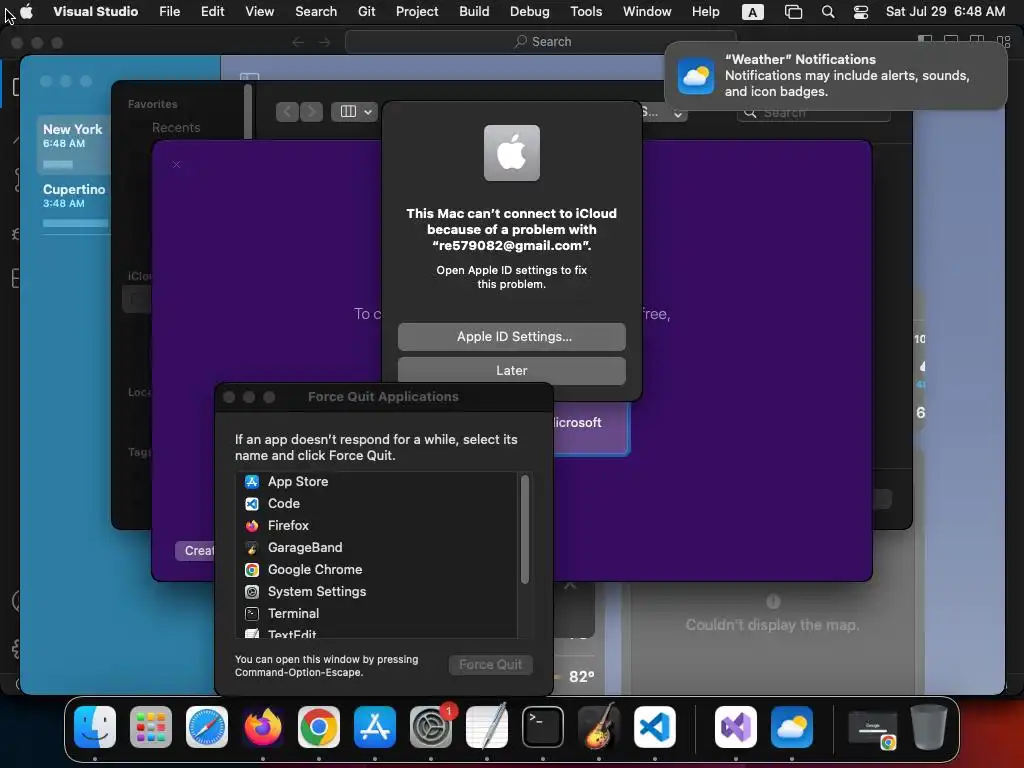Open the Visual Studio application menu

(x=95, y=12)
